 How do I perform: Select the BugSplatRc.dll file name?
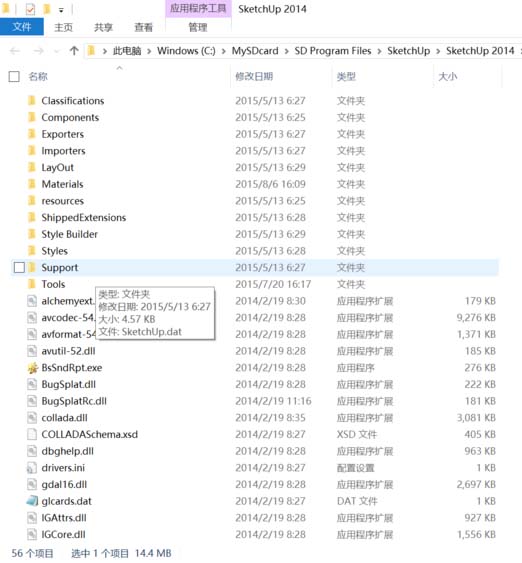point(74,401)
